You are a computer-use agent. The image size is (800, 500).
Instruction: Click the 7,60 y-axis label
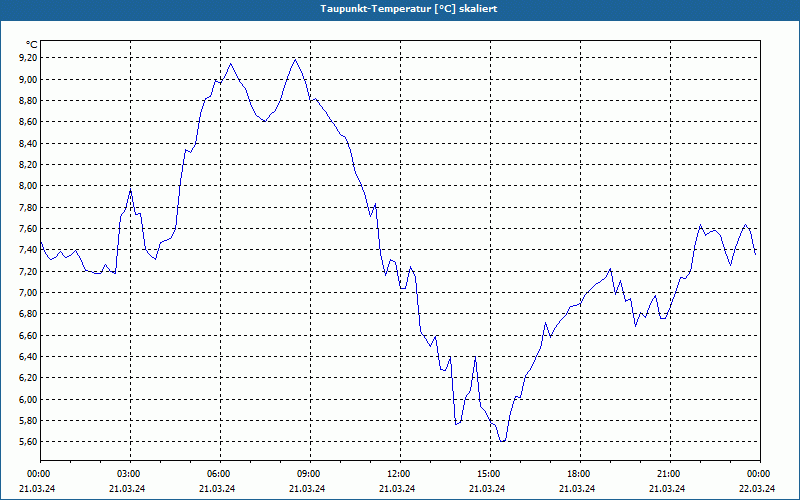(29, 229)
